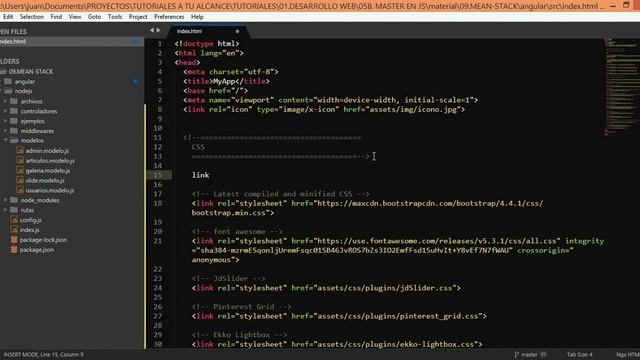This screenshot has width=640, height=360.
Task: Open articulos.modelo.js in sidebar
Action: (x=50, y=160)
